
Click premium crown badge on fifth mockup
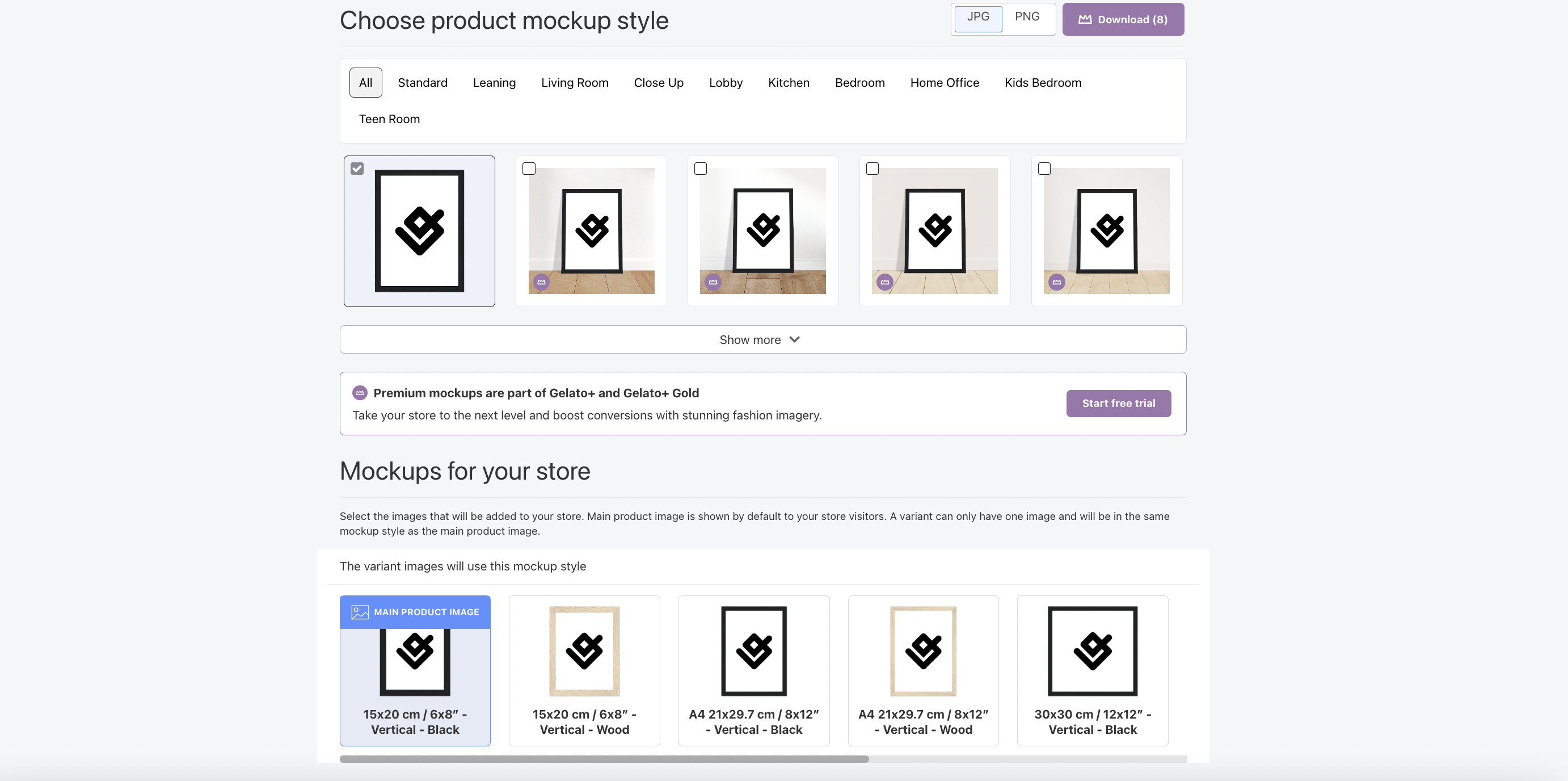[1057, 282]
